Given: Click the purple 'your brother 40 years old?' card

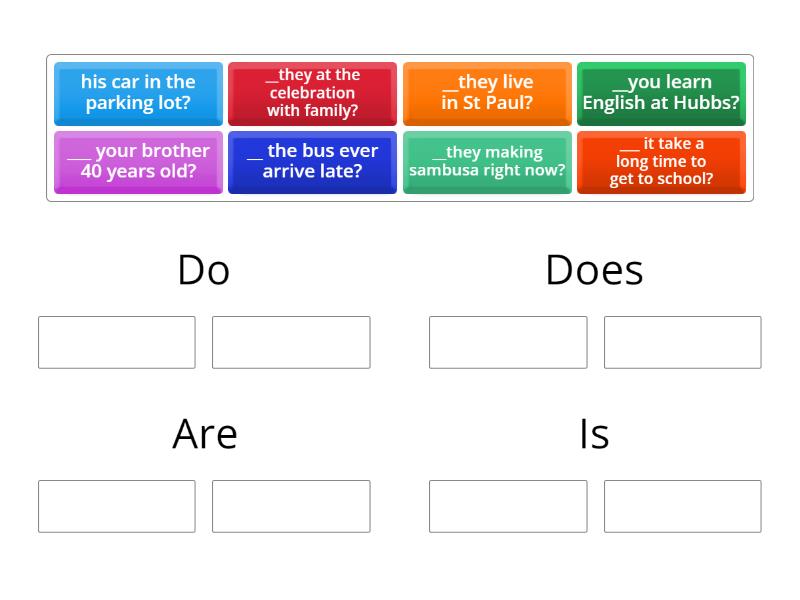Looking at the screenshot, I should 137,162.
